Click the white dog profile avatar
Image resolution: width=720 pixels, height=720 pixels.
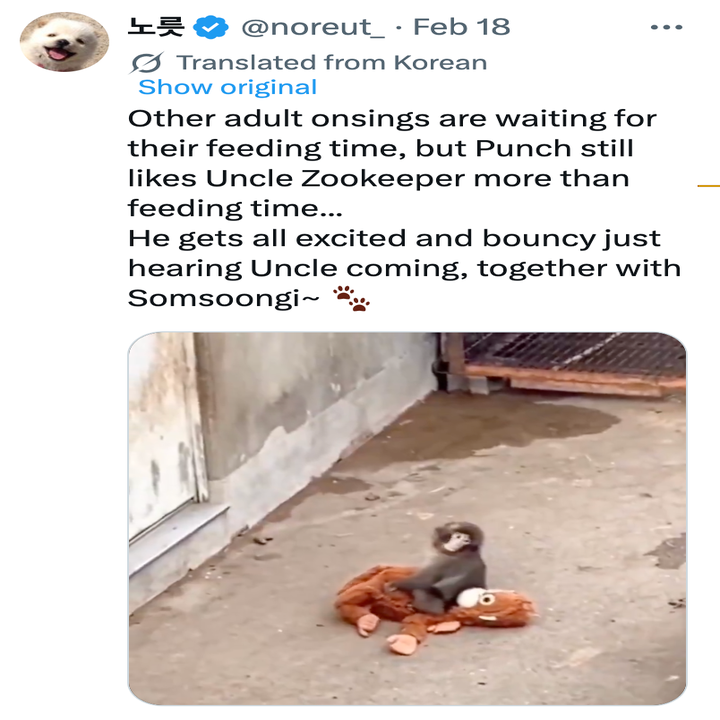(x=63, y=41)
